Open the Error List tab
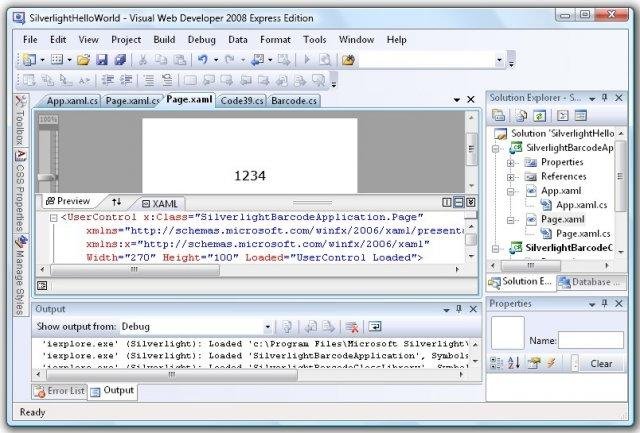This screenshot has width=640, height=433. pyautogui.click(x=60, y=391)
